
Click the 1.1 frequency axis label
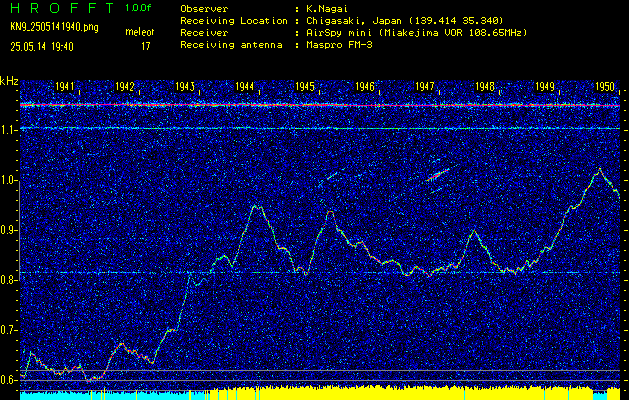coord(9,130)
